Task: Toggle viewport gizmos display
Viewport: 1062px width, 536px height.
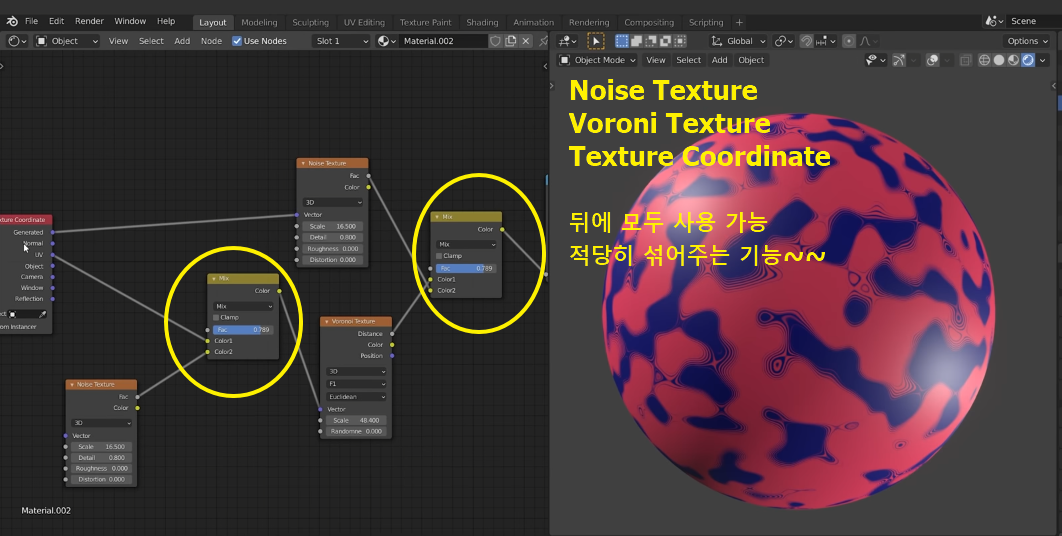Action: tap(899, 60)
